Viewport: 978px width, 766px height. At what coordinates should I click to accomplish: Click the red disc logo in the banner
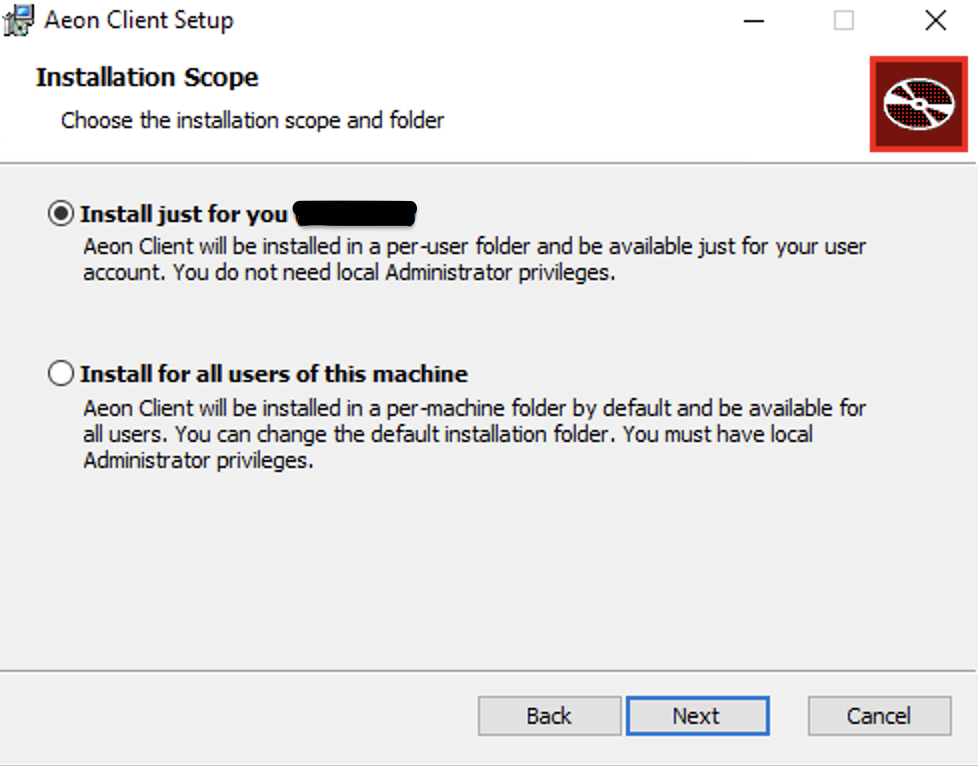[918, 104]
